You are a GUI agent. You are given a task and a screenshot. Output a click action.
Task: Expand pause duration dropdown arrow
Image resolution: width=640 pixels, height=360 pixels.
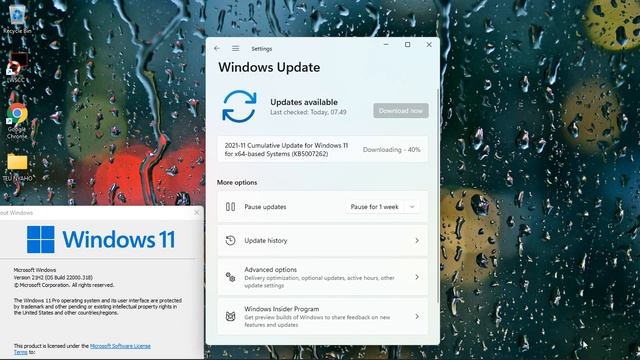coord(412,207)
